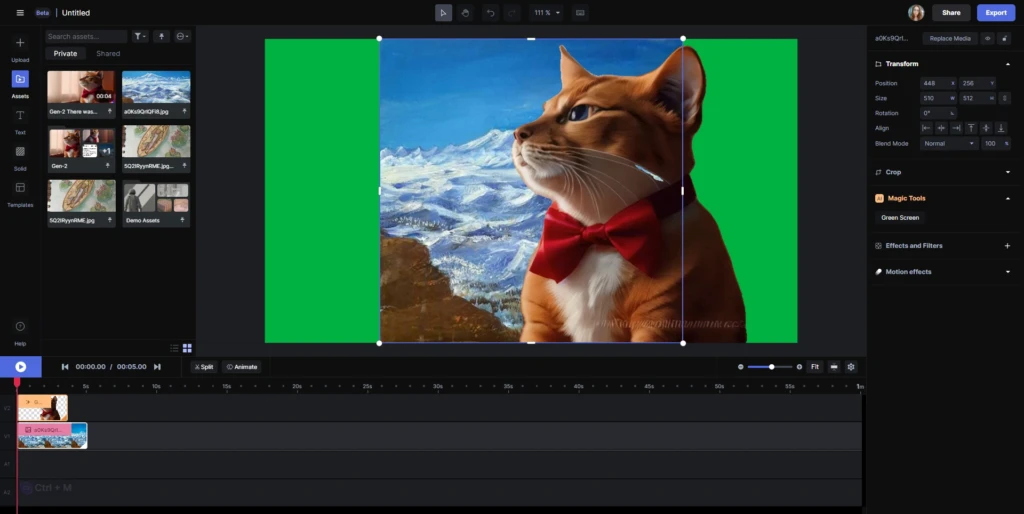1024x514 pixels.
Task: Jump to the timeline end
Action: click(157, 367)
